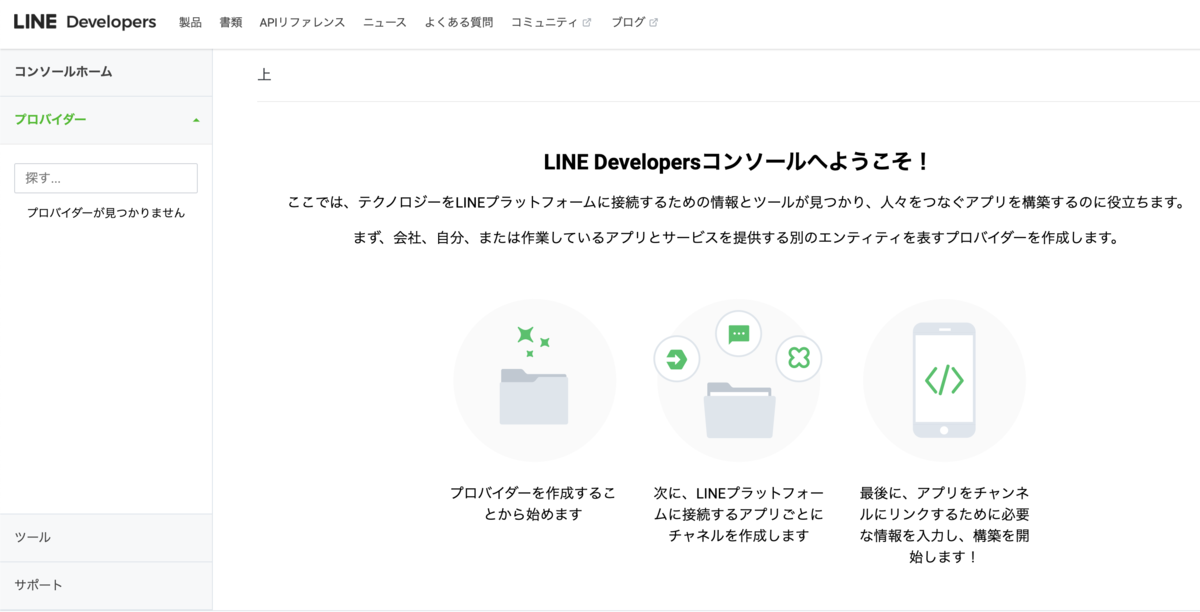Click the green clover channel icon

pos(799,358)
